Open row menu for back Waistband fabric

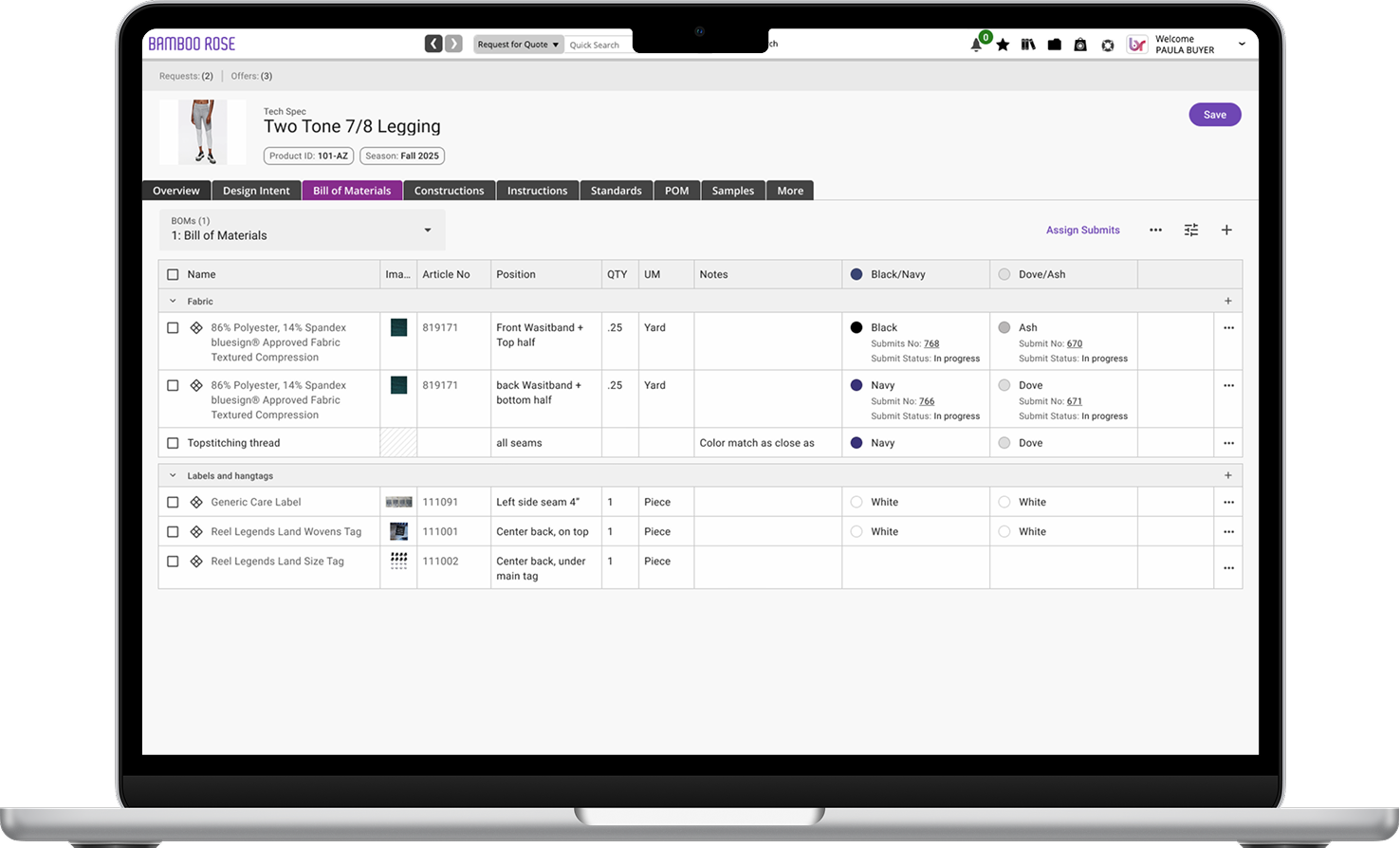point(1229,386)
